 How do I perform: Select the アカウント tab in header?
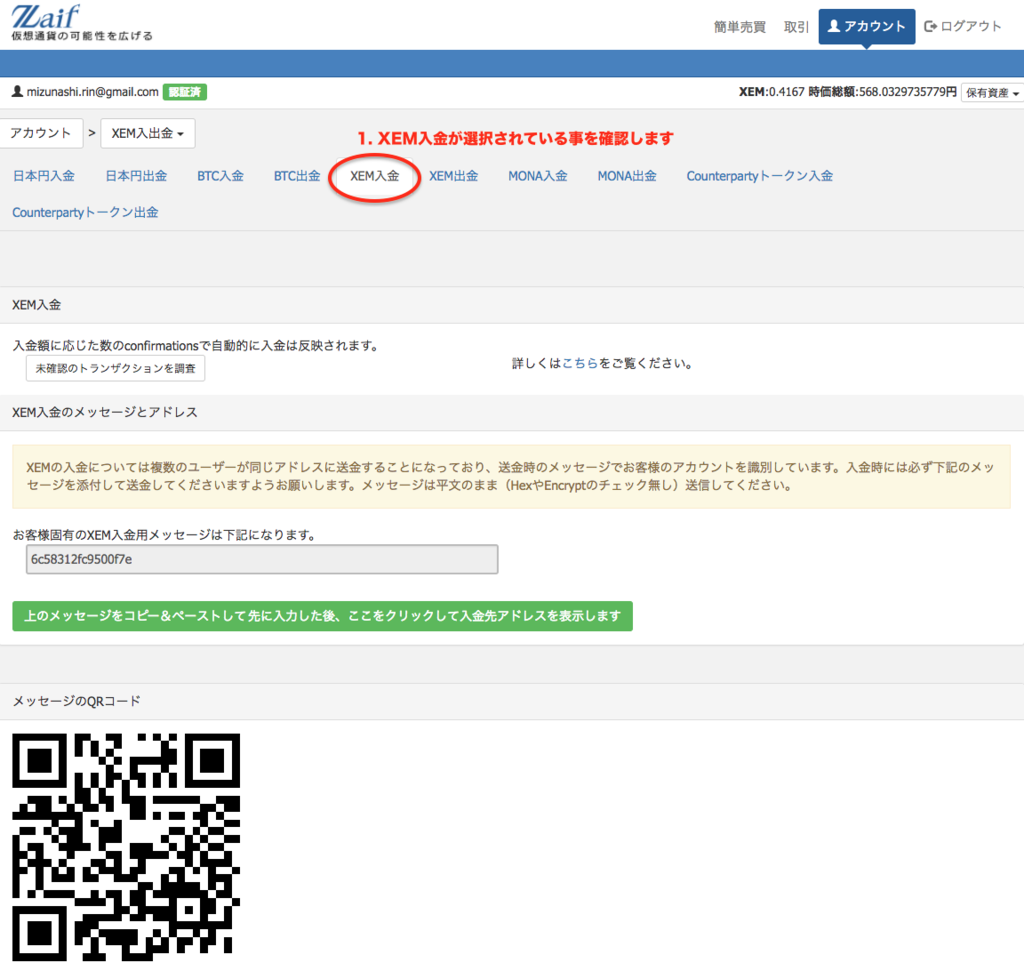click(867, 27)
